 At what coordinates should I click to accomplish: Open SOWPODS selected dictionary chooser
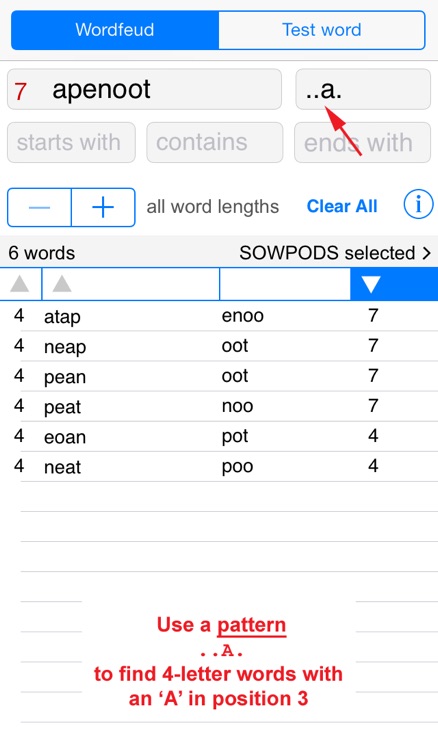tap(335, 253)
